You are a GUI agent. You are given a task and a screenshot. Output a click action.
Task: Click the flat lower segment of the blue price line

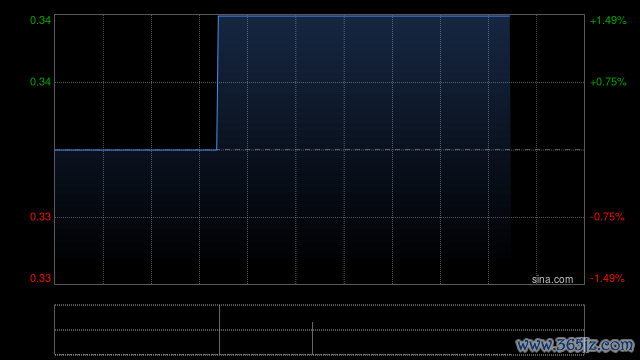[136, 150]
